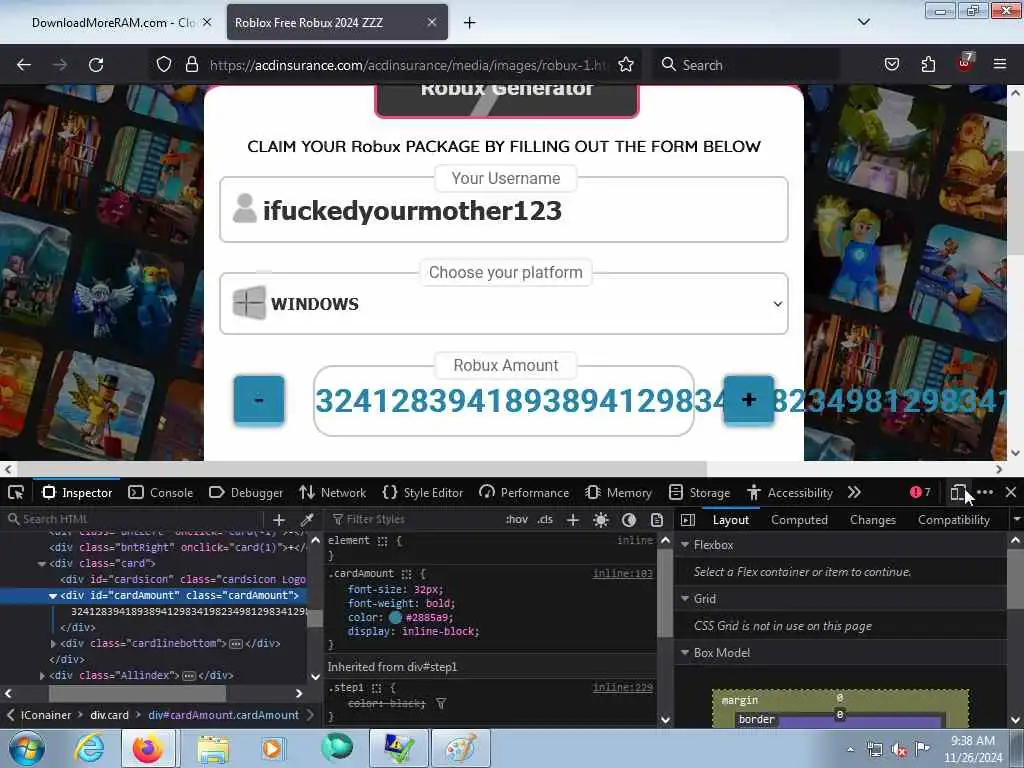Image resolution: width=1024 pixels, height=768 pixels.
Task: Show the 7 errors badge
Action: (x=920, y=492)
